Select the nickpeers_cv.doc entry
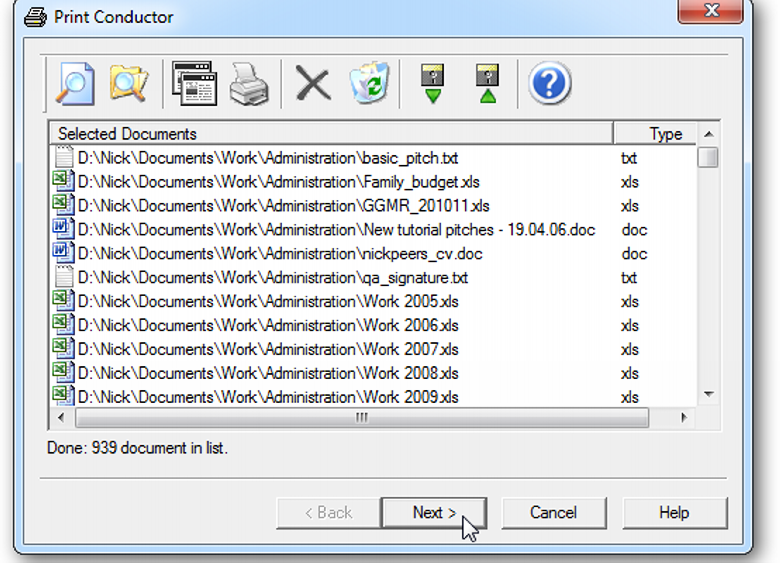 (x=280, y=254)
